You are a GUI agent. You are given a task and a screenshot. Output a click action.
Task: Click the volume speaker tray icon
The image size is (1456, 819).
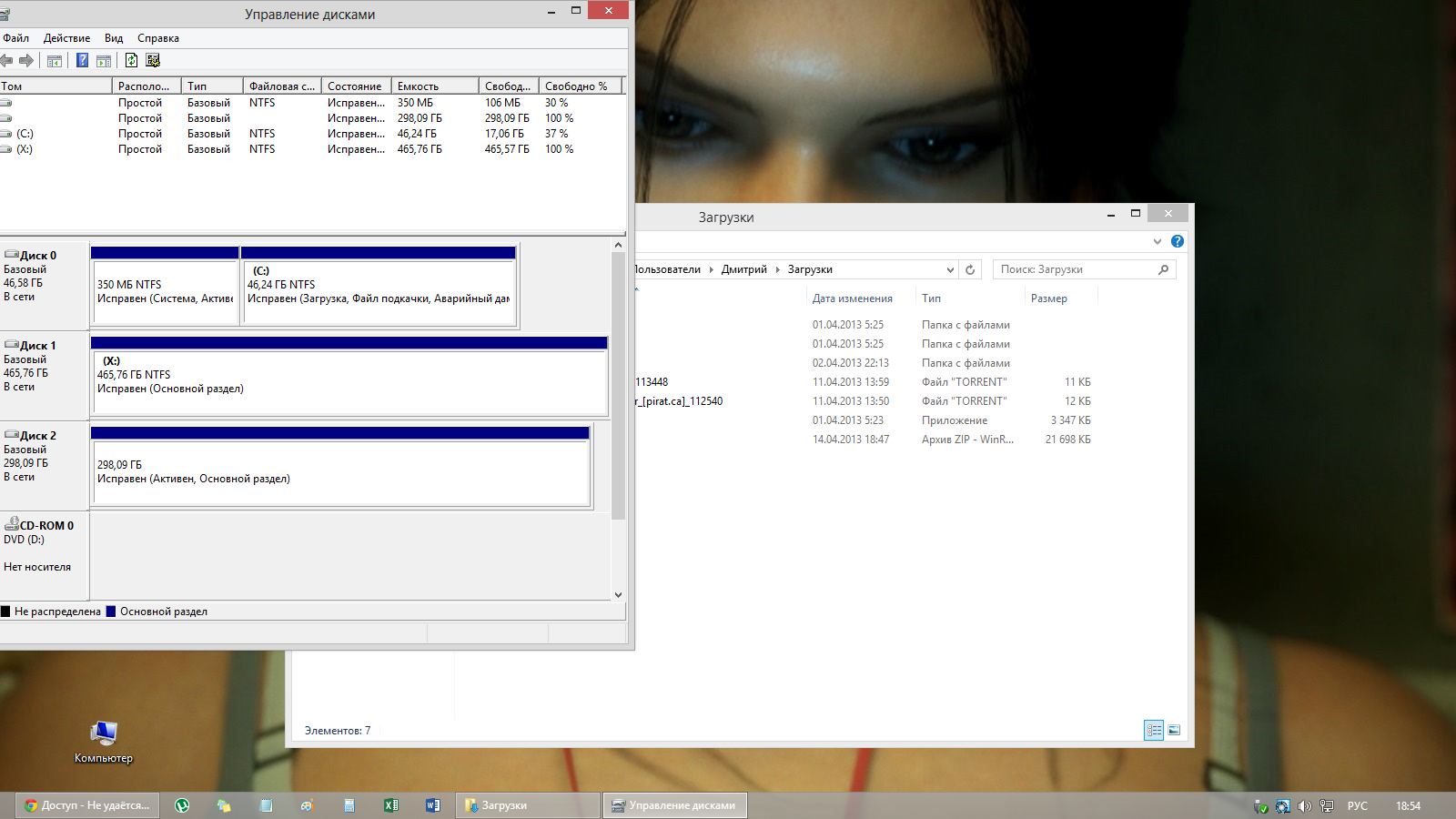pos(1304,805)
